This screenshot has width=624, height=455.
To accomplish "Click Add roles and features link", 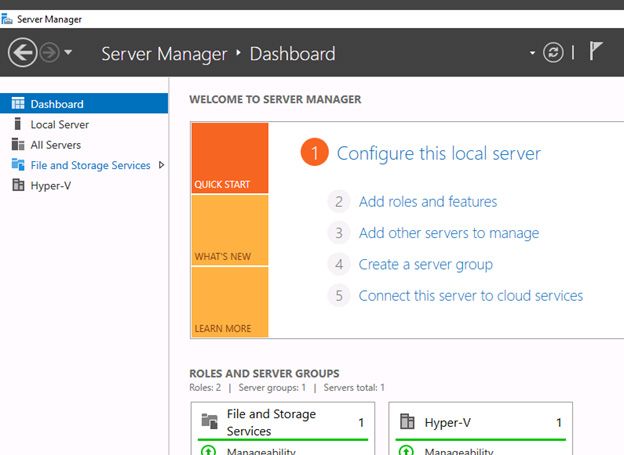I will point(427,202).
